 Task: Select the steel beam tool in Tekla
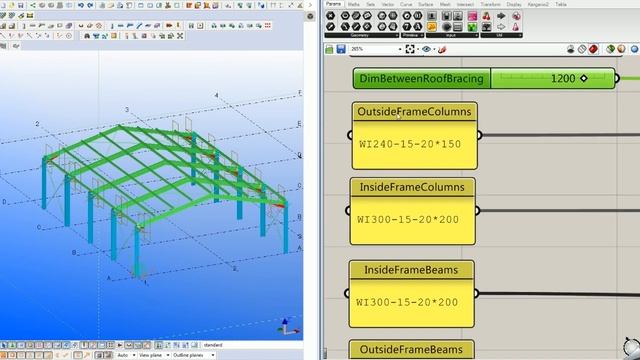[x=121, y=25]
